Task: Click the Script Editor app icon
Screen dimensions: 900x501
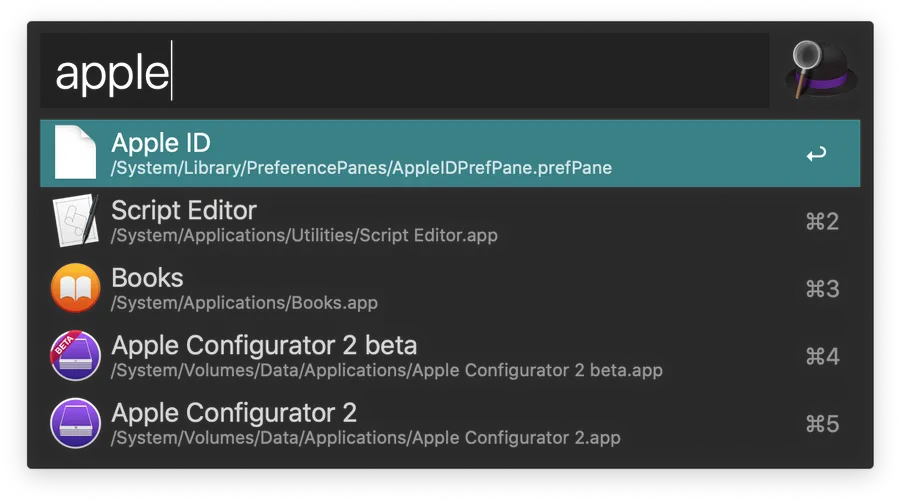Action: 75,221
